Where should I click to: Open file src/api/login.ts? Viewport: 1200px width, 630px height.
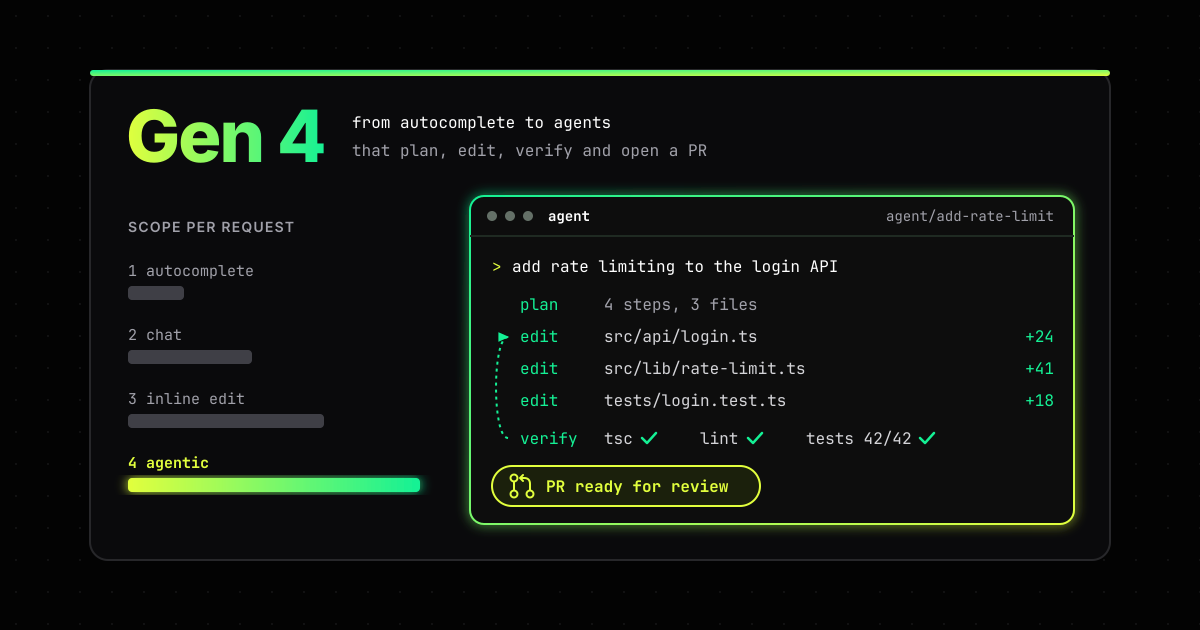[x=681, y=337]
